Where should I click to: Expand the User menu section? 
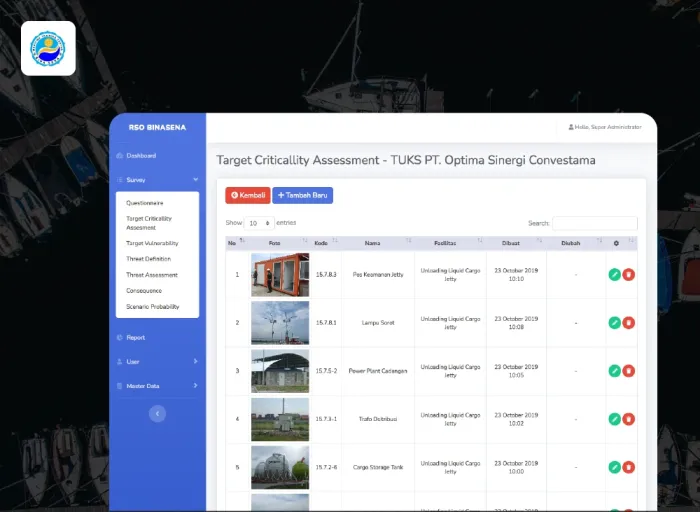(x=157, y=362)
